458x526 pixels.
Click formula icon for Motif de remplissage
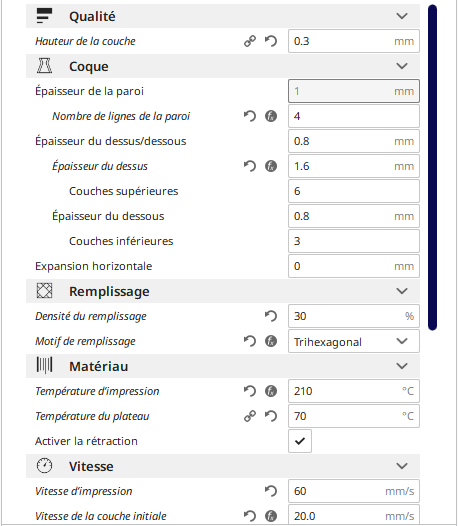point(271,341)
